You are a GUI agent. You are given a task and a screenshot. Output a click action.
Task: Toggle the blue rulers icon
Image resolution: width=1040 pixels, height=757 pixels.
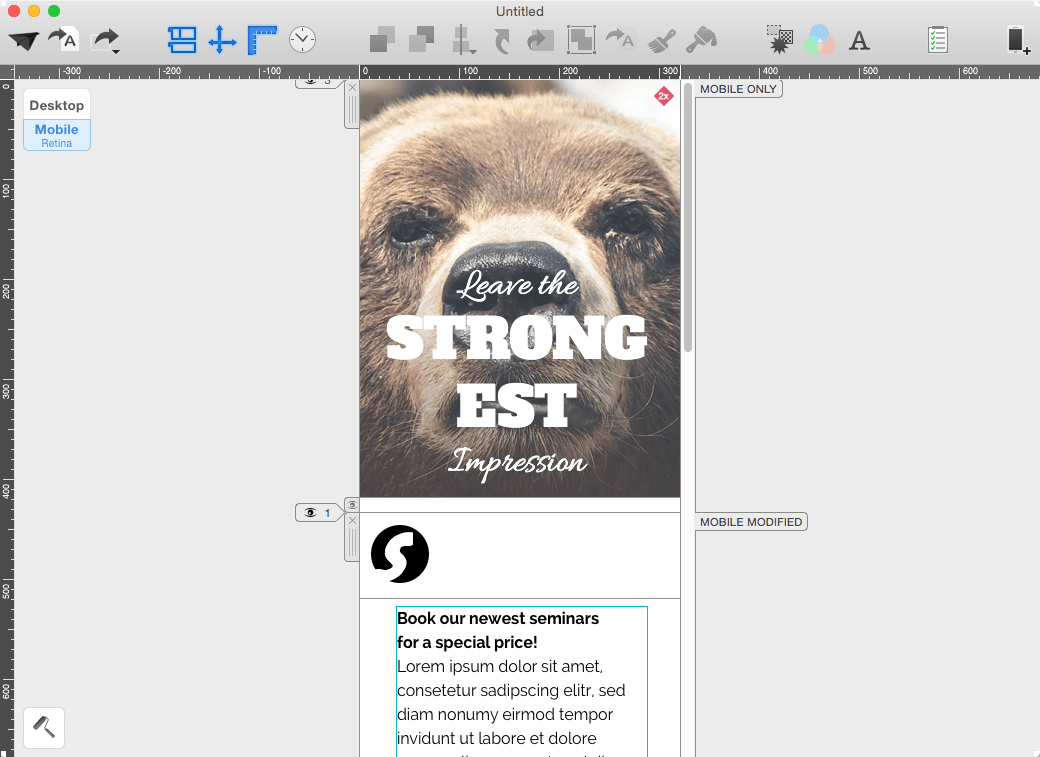(x=262, y=40)
